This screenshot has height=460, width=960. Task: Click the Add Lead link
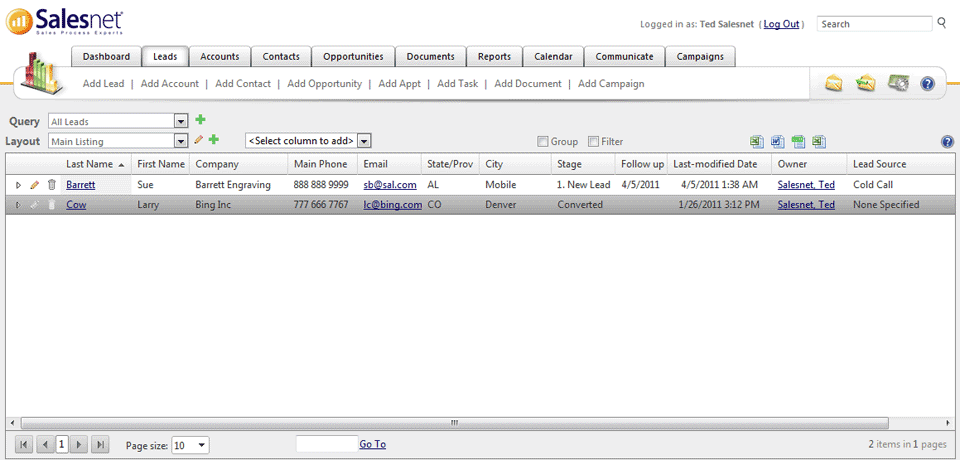[103, 84]
